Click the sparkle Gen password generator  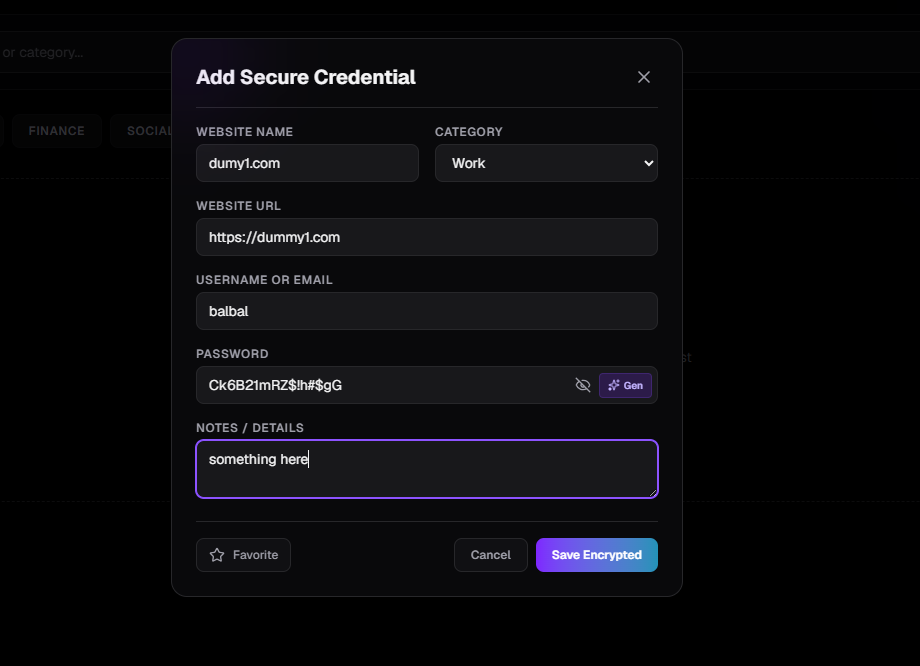625,386
